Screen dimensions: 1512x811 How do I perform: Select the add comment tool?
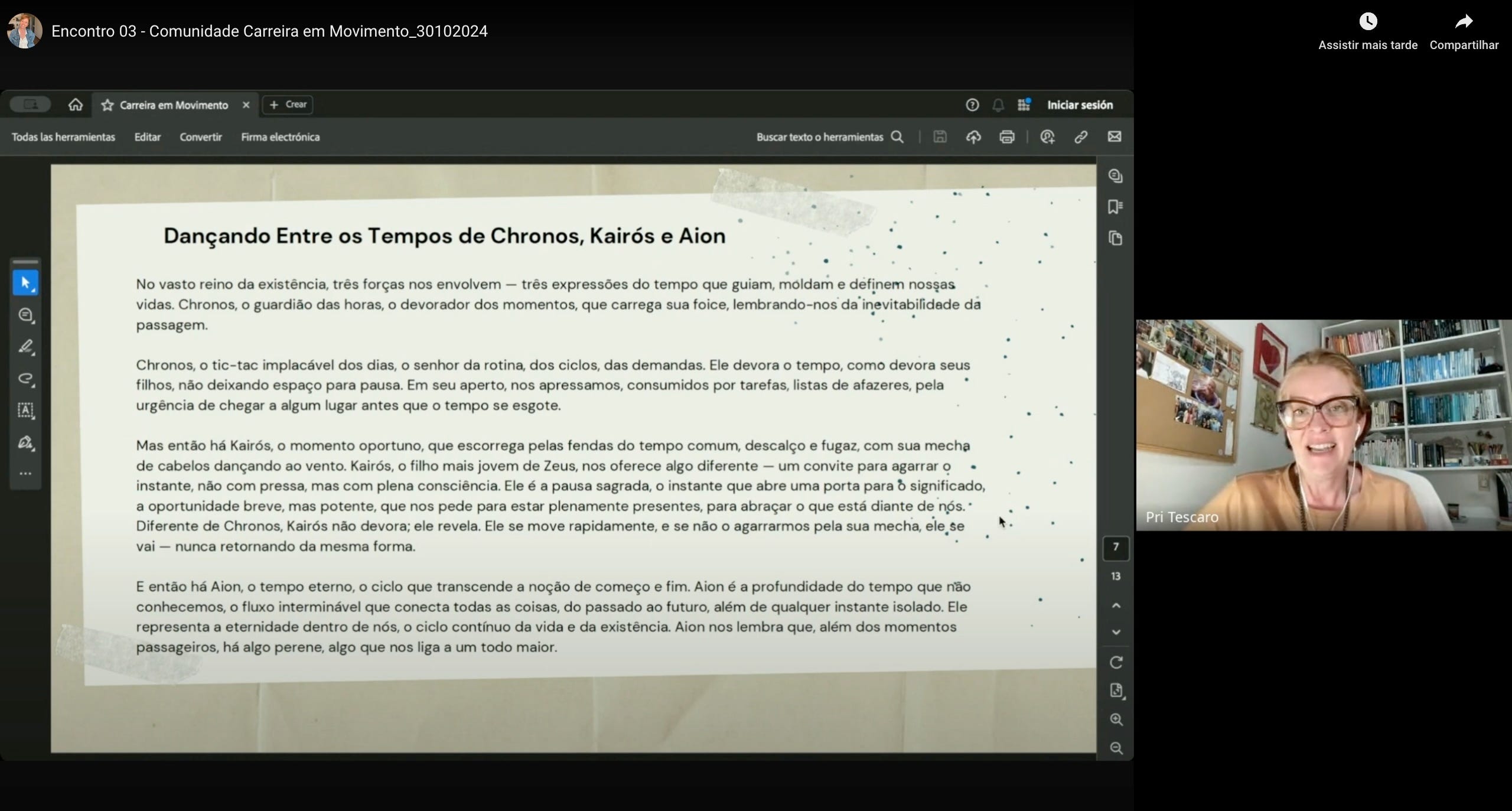click(25, 315)
